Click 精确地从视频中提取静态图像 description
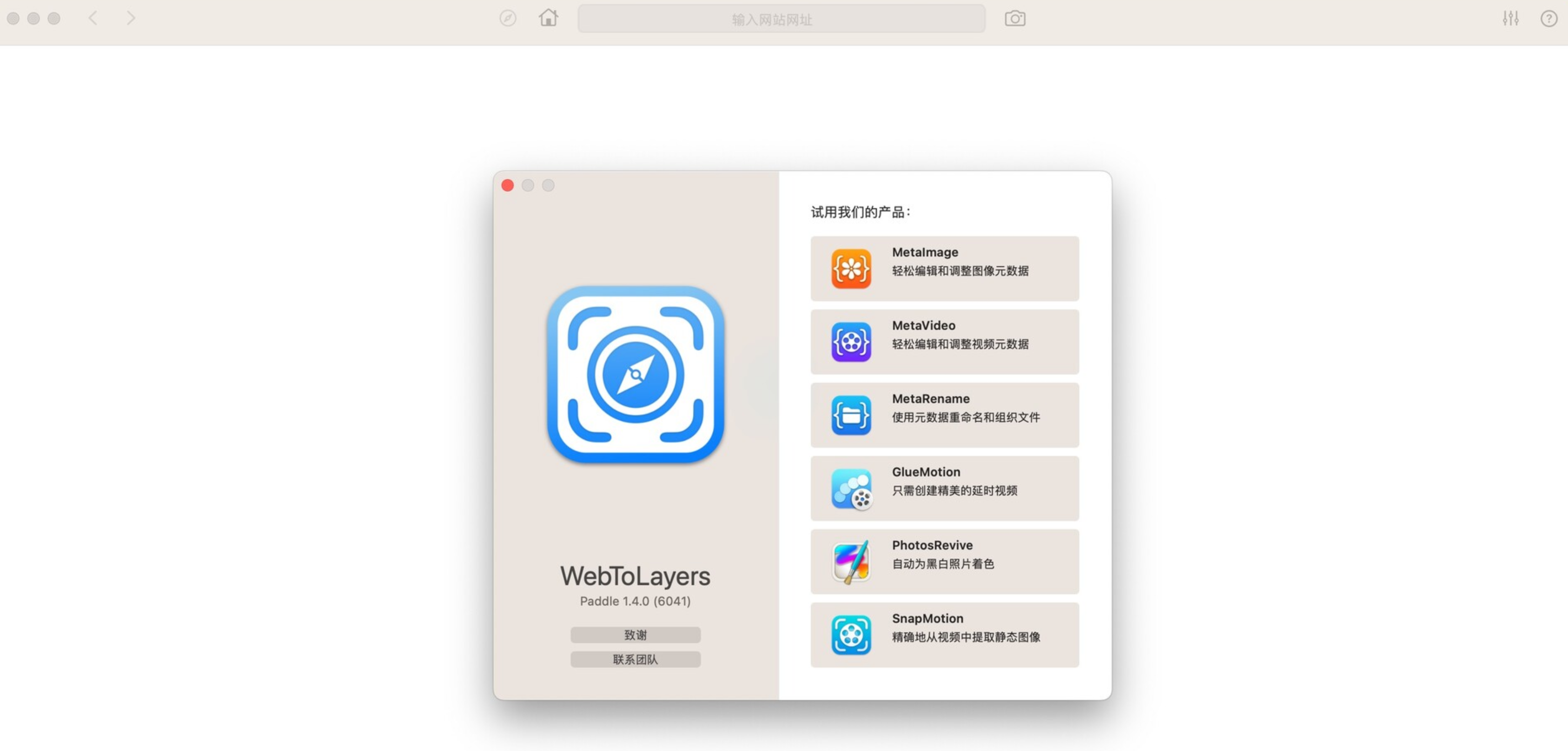Image resolution: width=1568 pixels, height=751 pixels. [x=966, y=637]
